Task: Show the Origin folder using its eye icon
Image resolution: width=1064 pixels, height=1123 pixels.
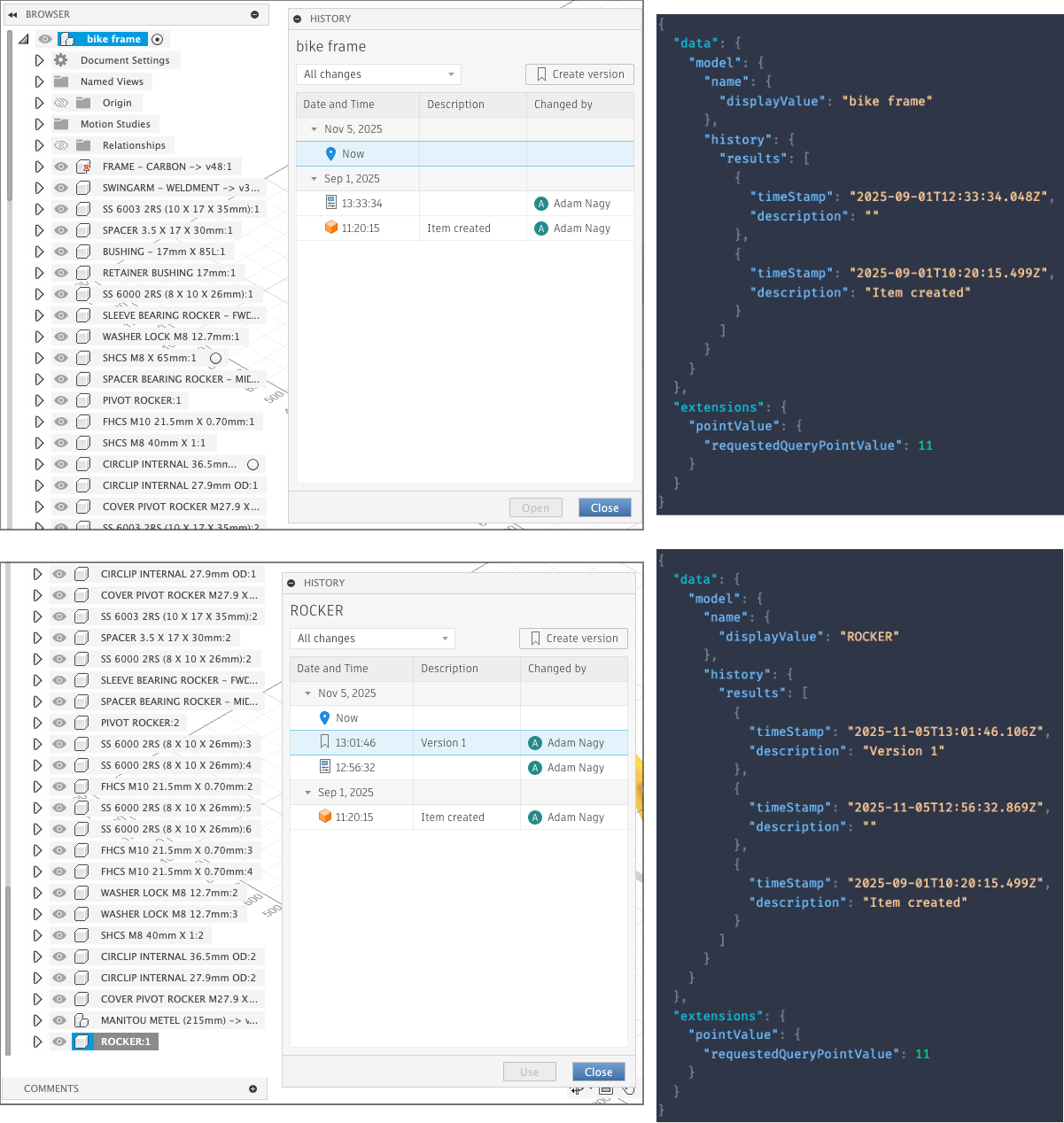Action: pos(60,103)
